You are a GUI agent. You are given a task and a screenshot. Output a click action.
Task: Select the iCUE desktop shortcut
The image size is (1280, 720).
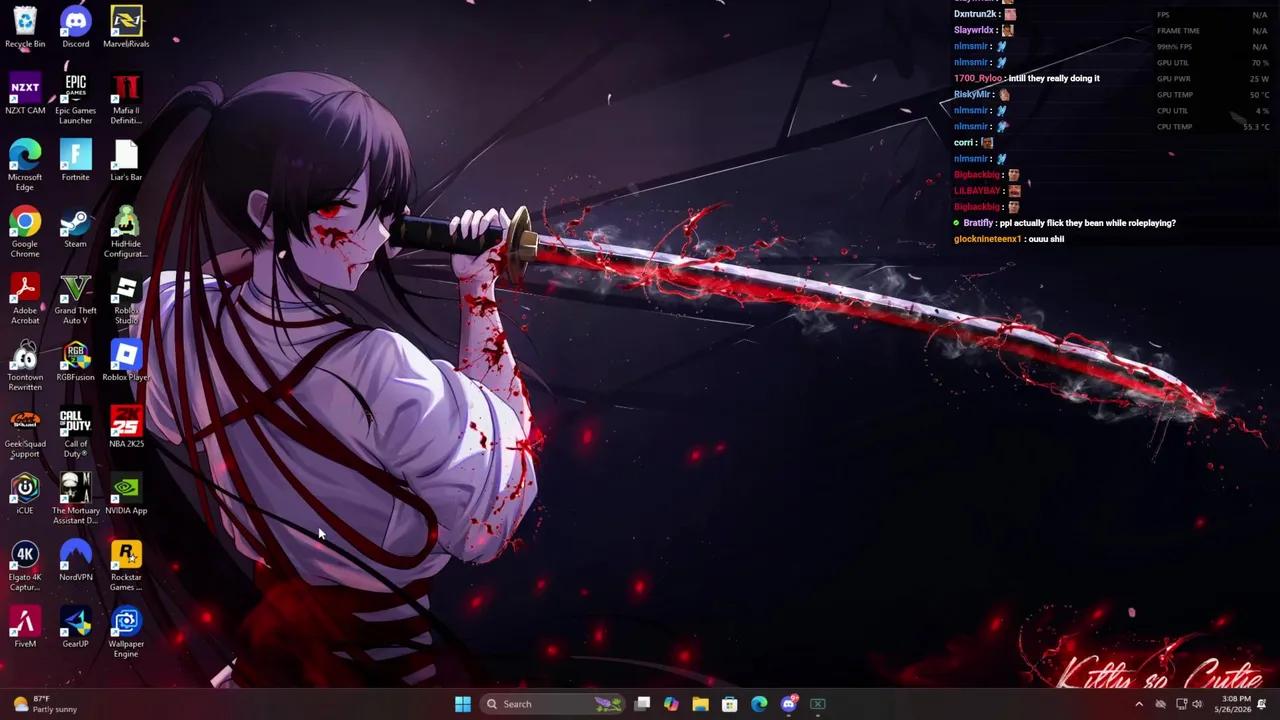click(x=25, y=494)
